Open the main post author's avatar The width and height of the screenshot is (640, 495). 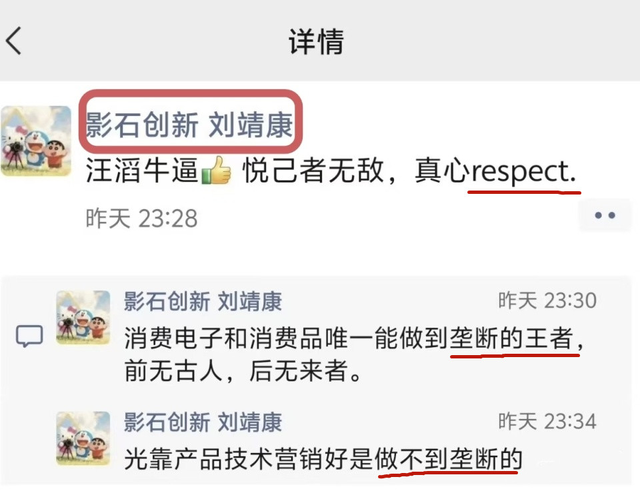pos(36,141)
